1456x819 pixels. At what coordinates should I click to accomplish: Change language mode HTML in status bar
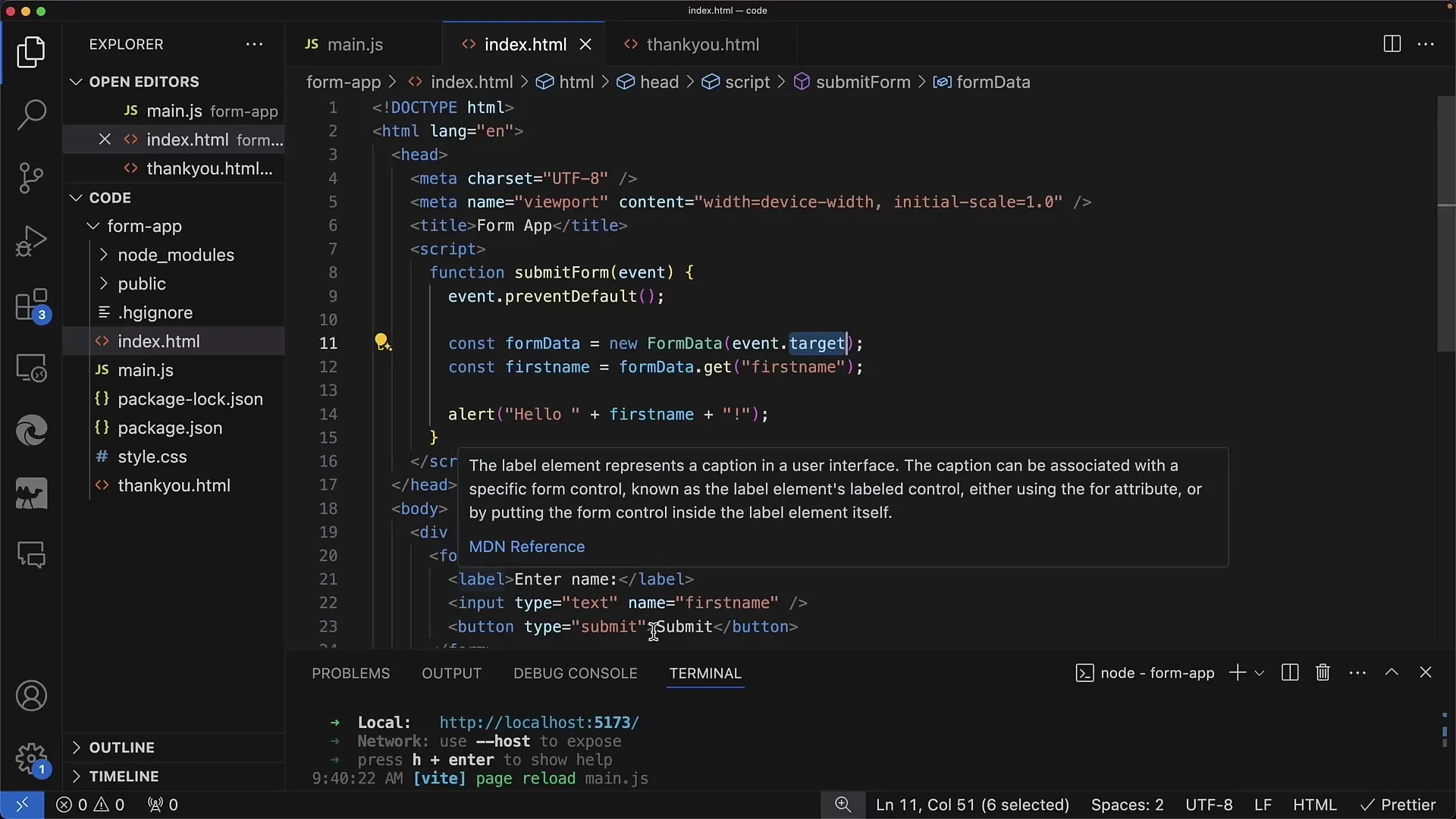pos(1314,805)
